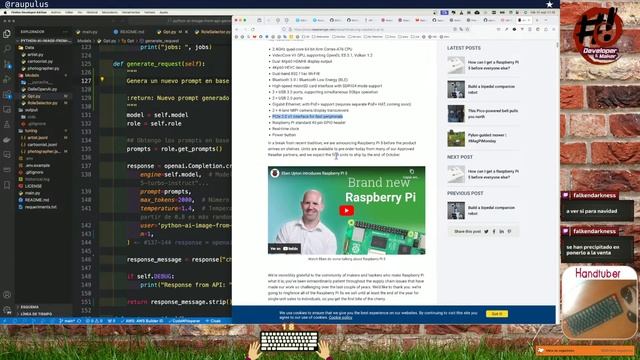Open the Manage gear icon in activity bar

pos(7,310)
